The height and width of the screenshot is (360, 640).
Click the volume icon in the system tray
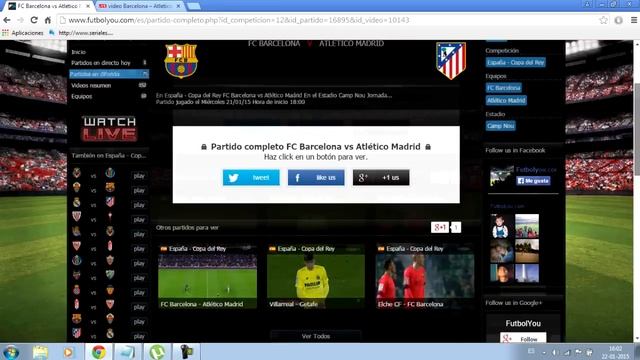tap(555, 352)
